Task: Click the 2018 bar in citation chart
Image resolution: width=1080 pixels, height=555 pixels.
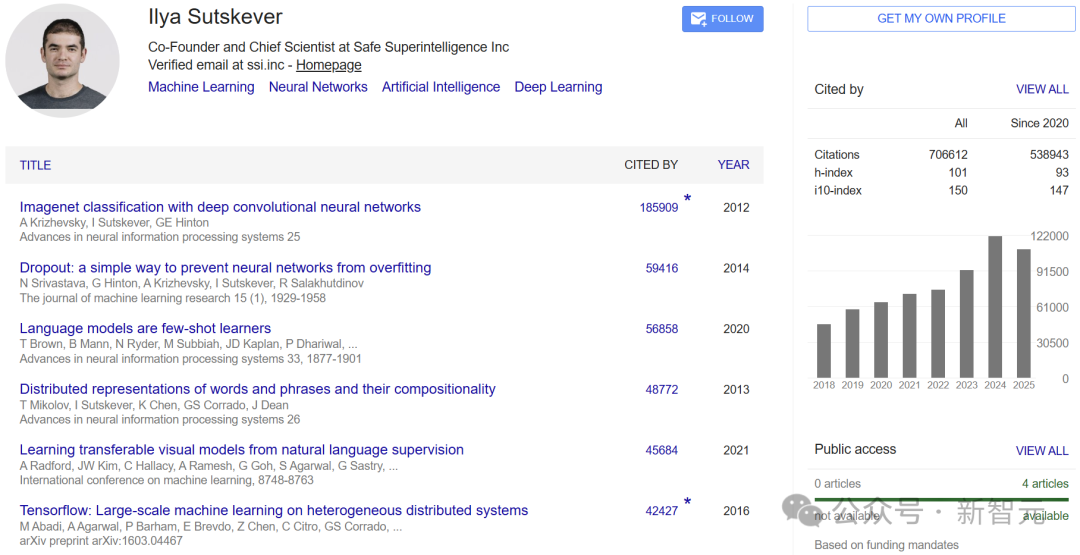Action: pyautogui.click(x=824, y=351)
